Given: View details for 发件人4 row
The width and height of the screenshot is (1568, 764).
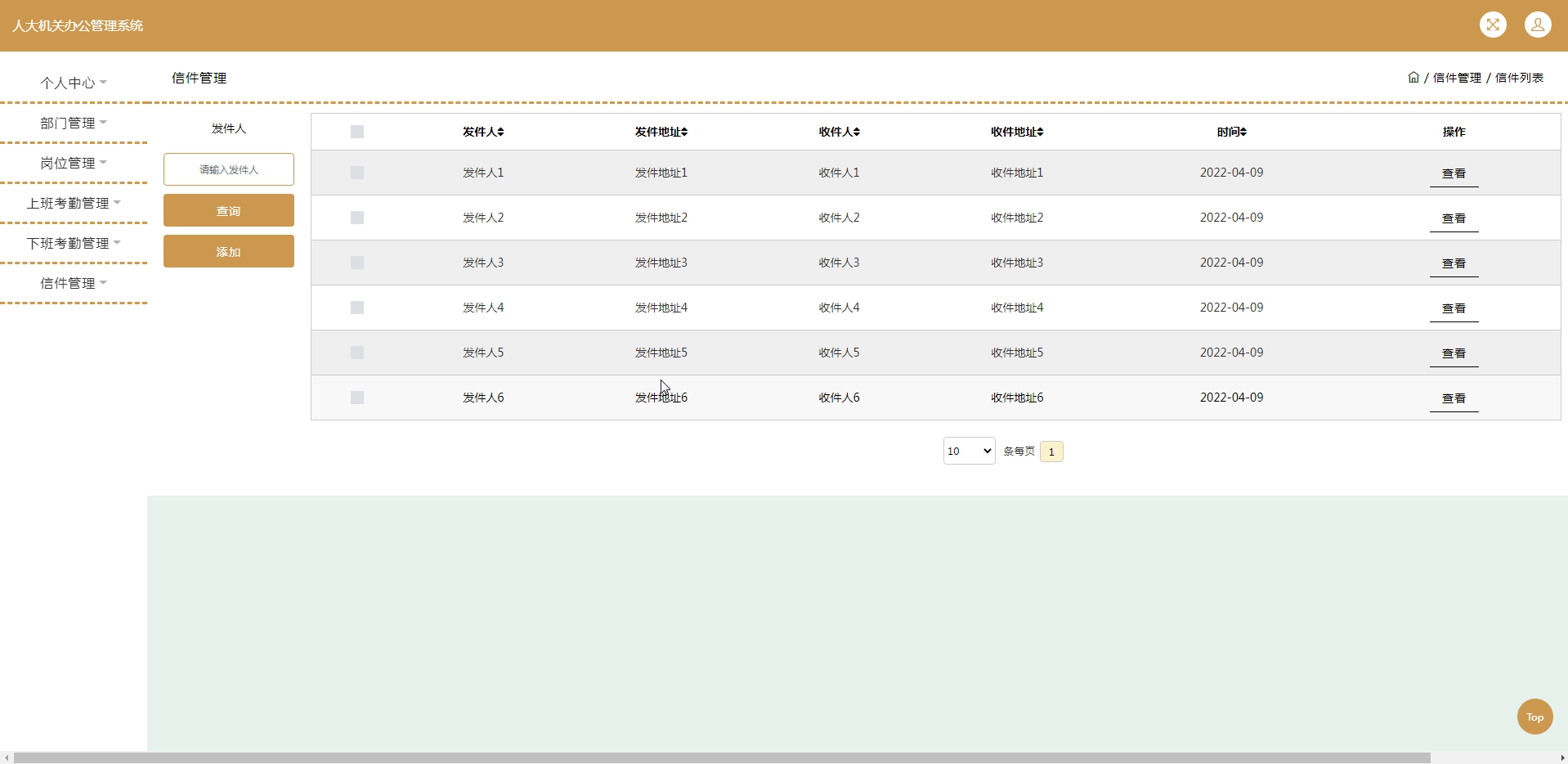Looking at the screenshot, I should click(x=1454, y=308).
